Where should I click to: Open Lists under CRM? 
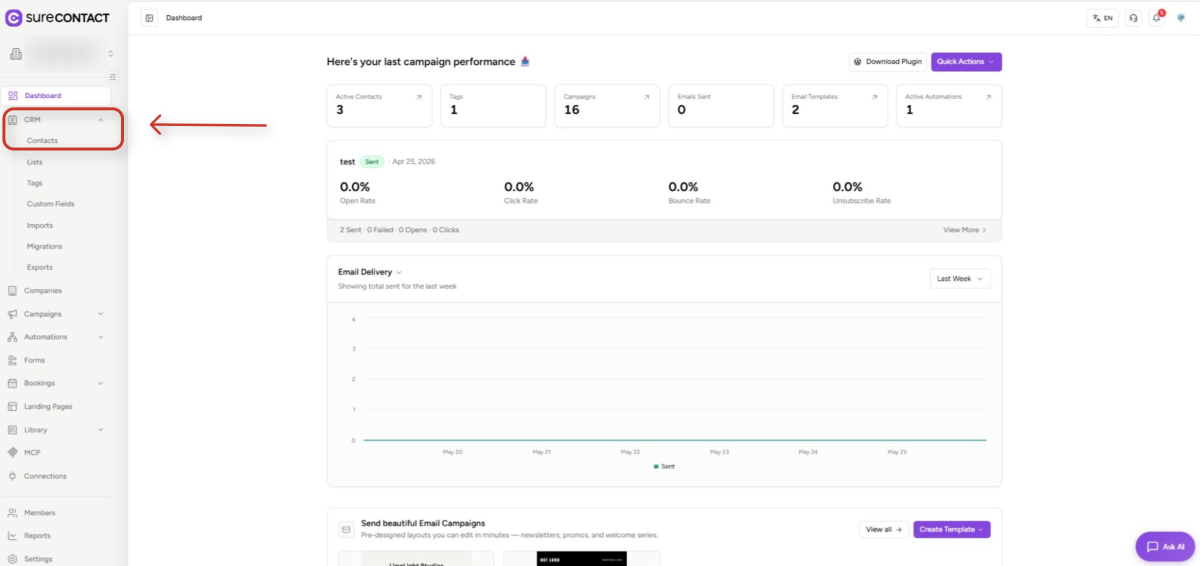tap(35, 162)
